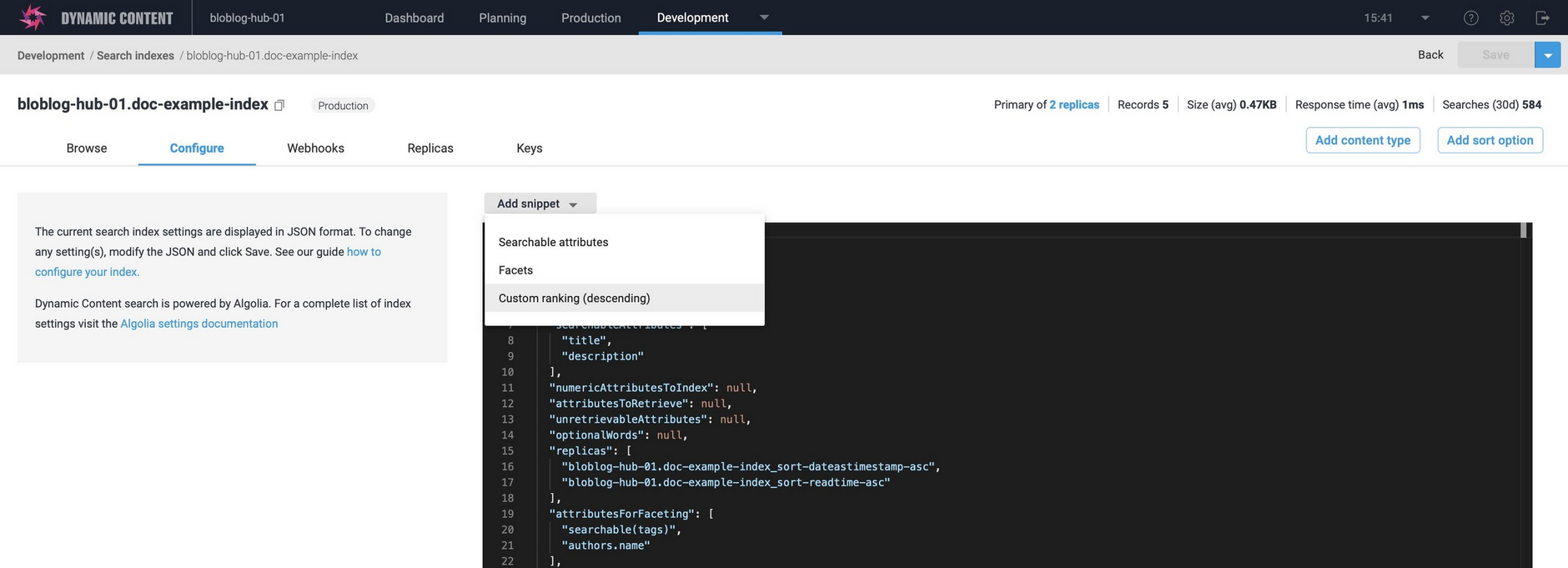Open the help question mark icon
Screen dimensions: 1568x568
[x=1471, y=18]
